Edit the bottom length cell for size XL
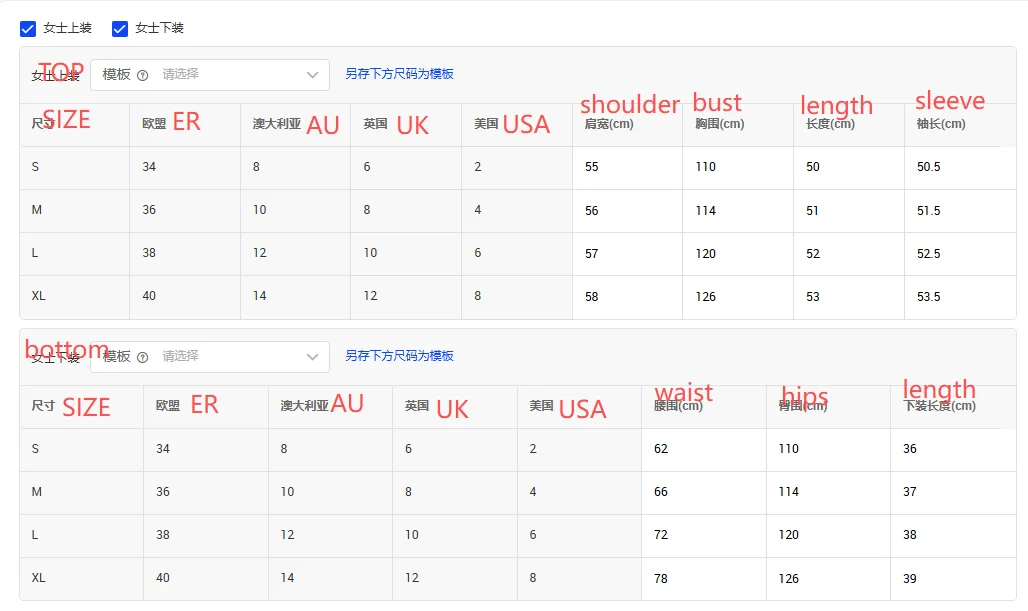Screen dimensions: 1028x611 click(x=952, y=579)
